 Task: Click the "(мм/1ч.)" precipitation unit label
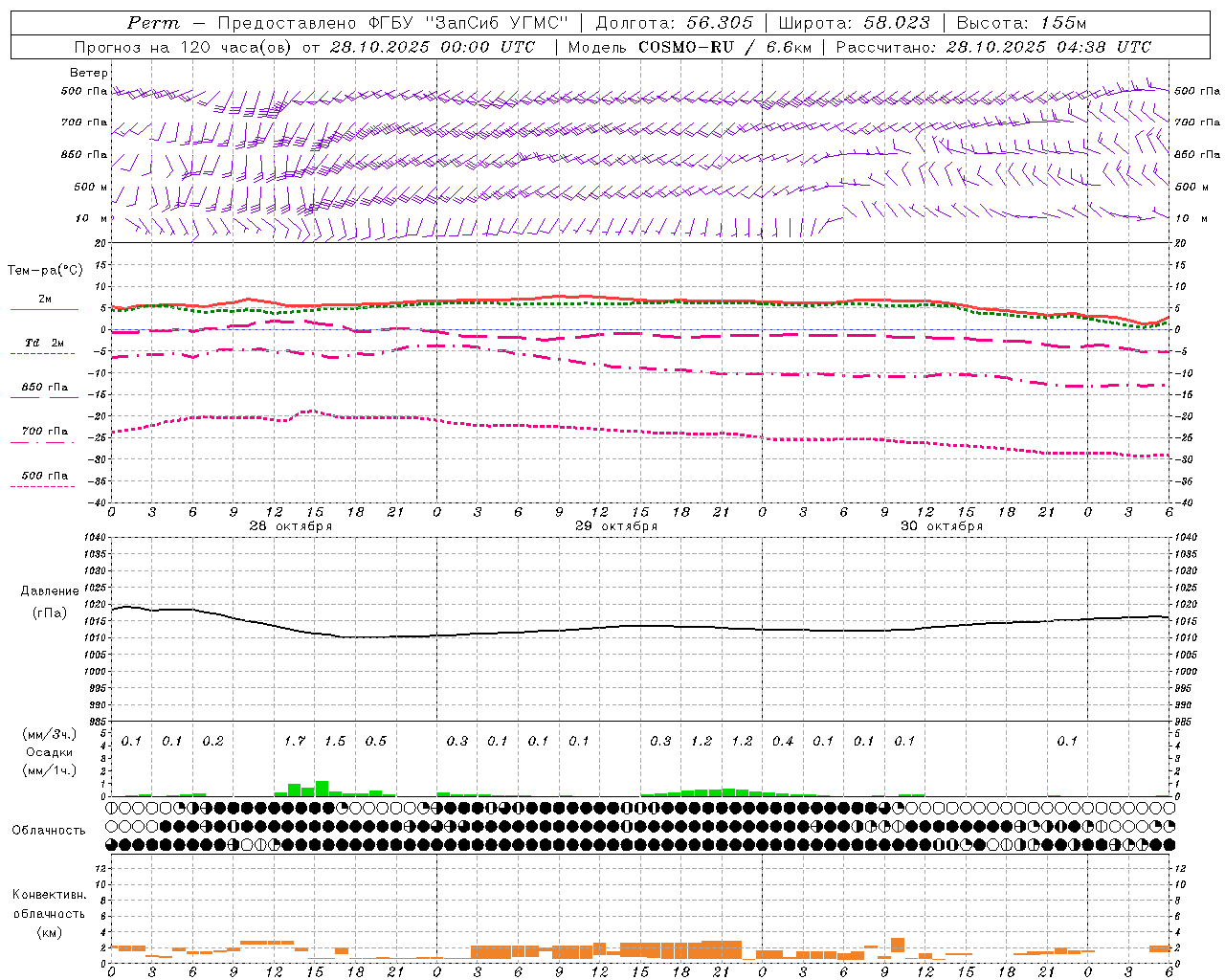click(x=50, y=770)
